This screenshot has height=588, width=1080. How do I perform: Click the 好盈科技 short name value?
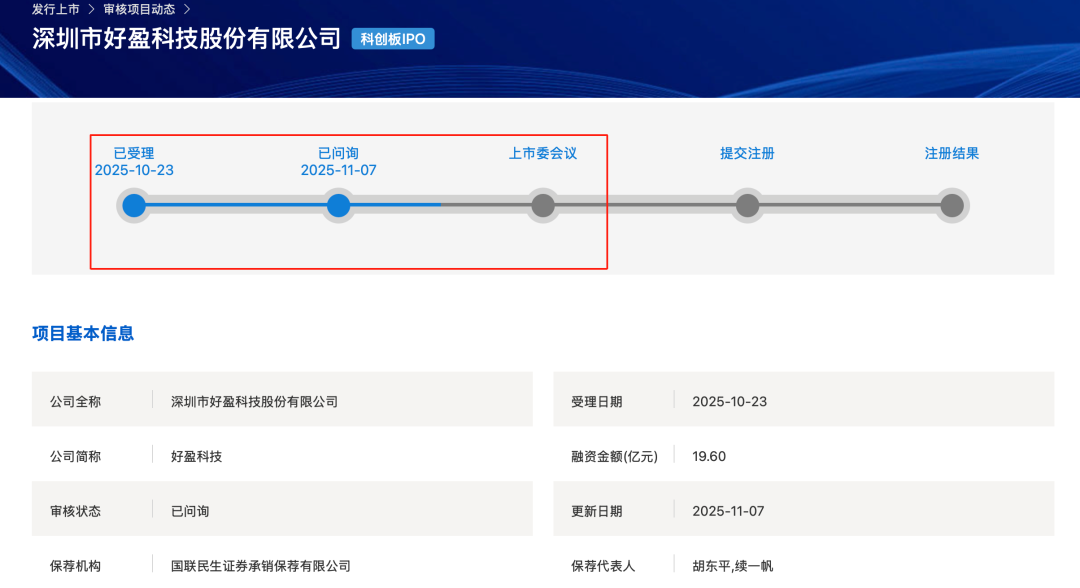pos(196,456)
